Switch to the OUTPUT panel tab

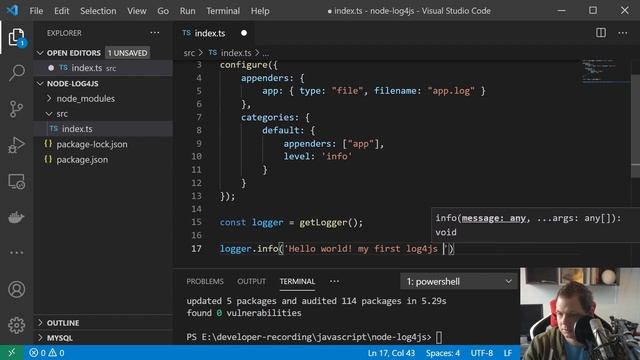coord(251,281)
